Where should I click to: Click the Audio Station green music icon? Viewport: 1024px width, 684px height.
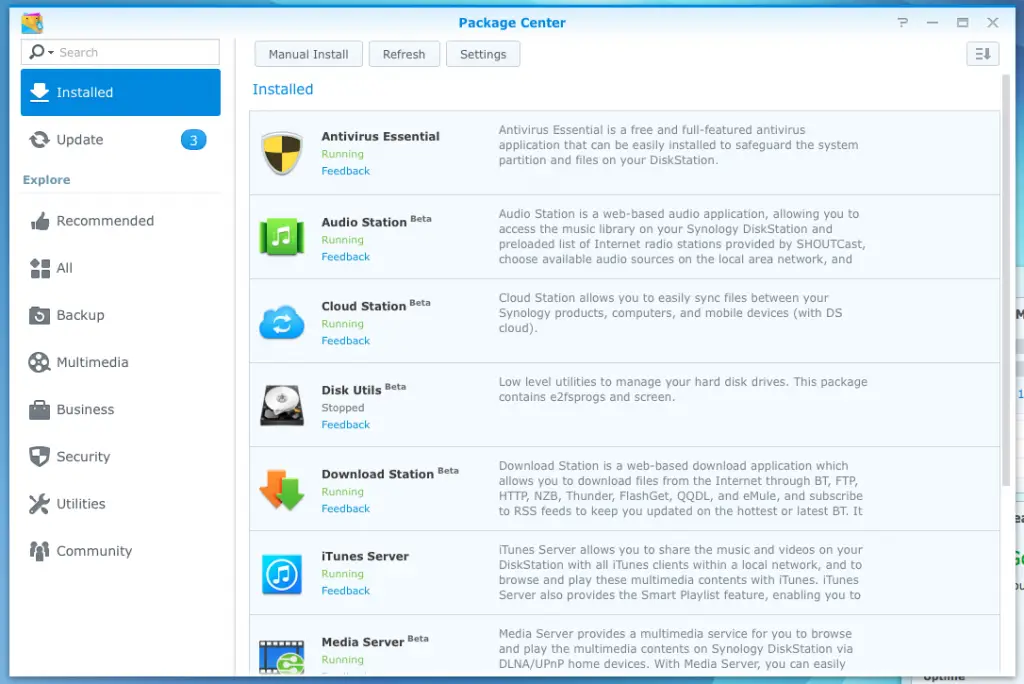[x=282, y=236]
